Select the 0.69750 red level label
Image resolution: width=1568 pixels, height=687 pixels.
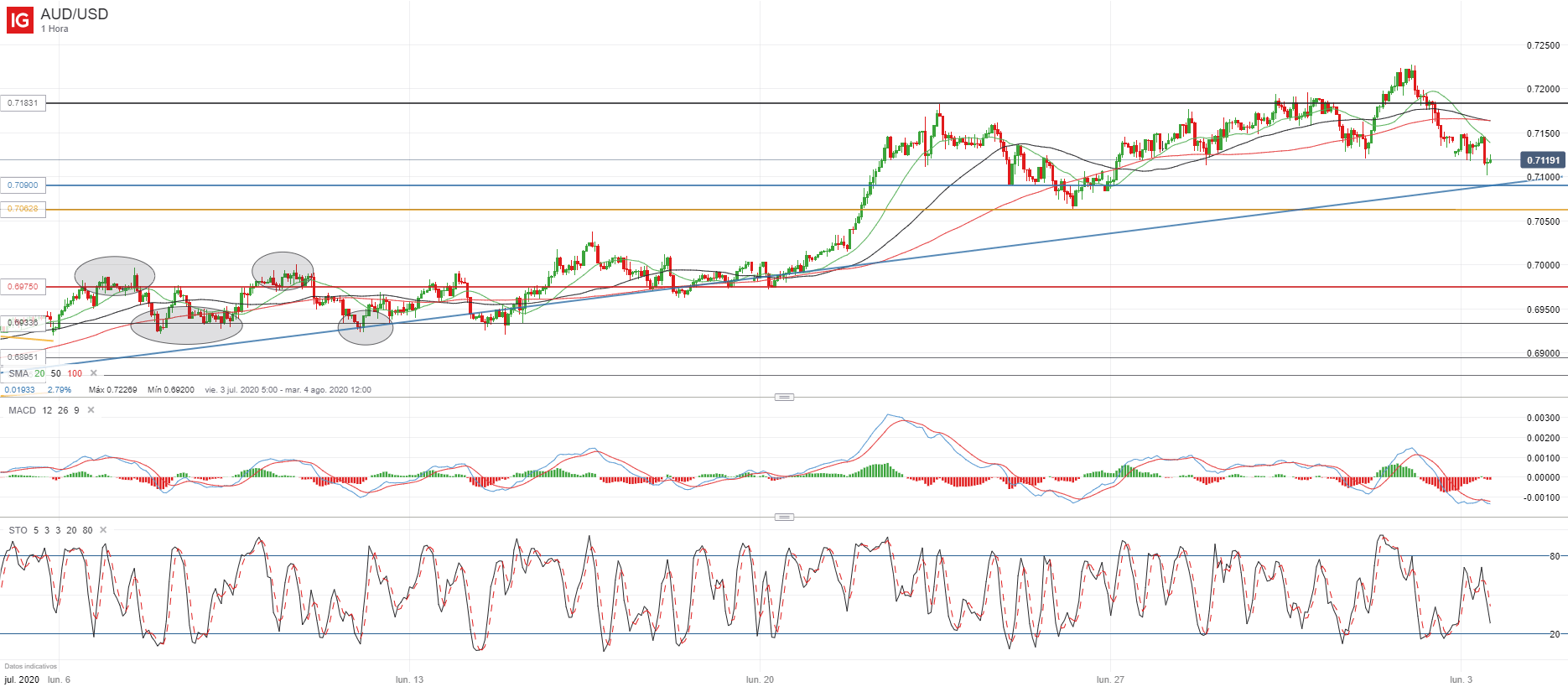point(23,287)
